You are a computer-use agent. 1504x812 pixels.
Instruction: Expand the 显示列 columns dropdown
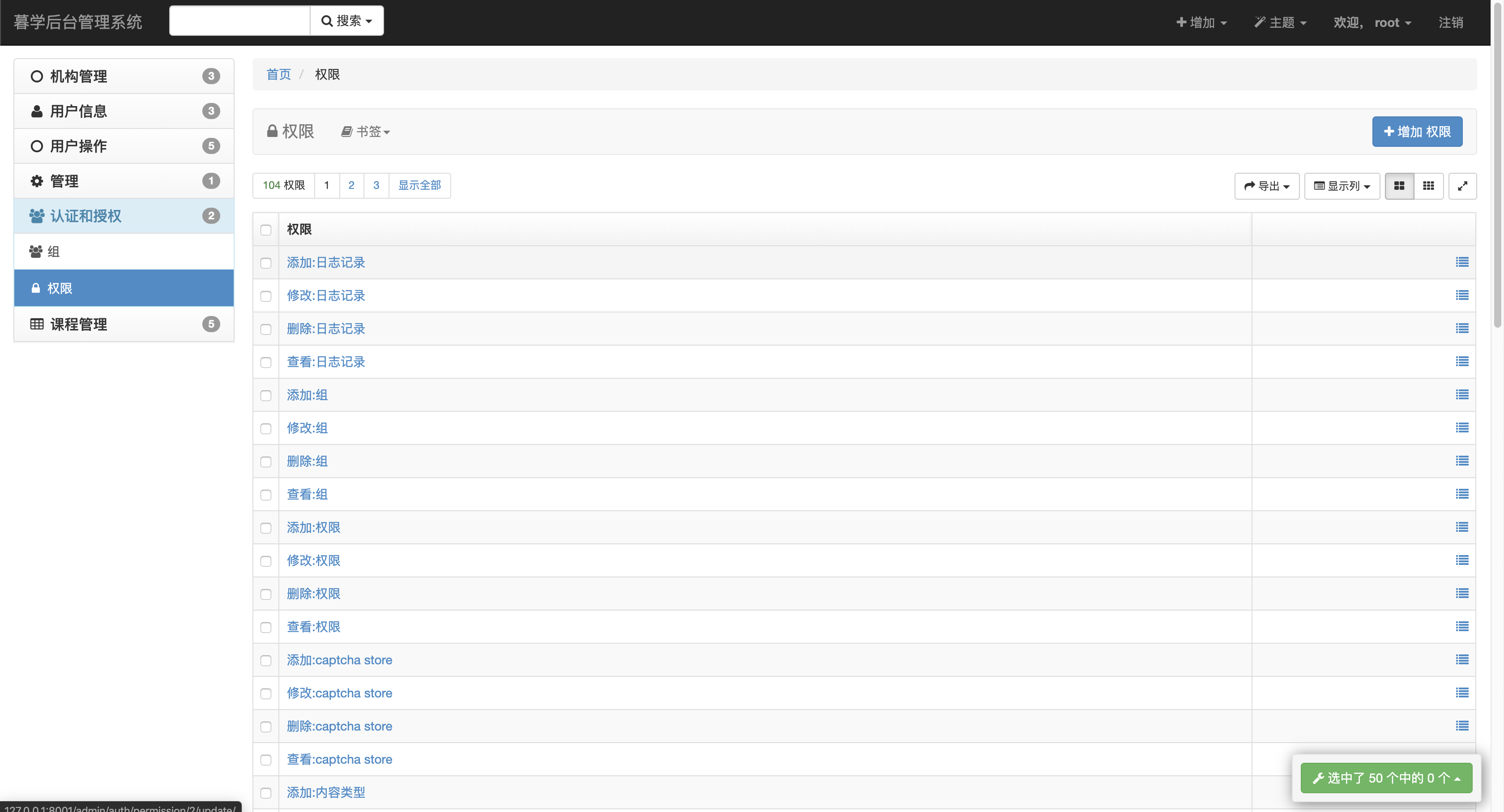(1342, 186)
